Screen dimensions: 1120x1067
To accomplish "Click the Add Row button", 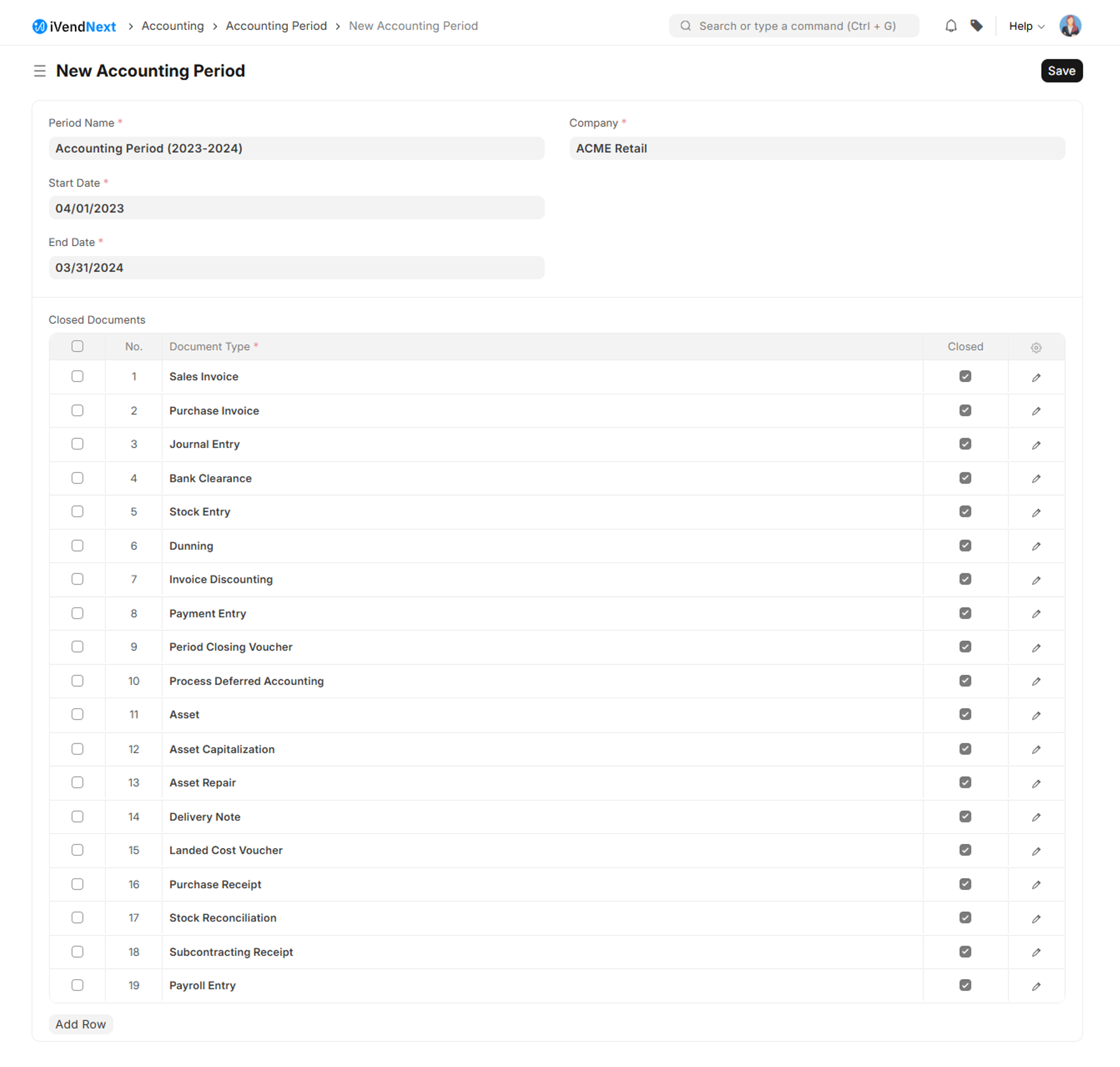I will coord(80,1024).
